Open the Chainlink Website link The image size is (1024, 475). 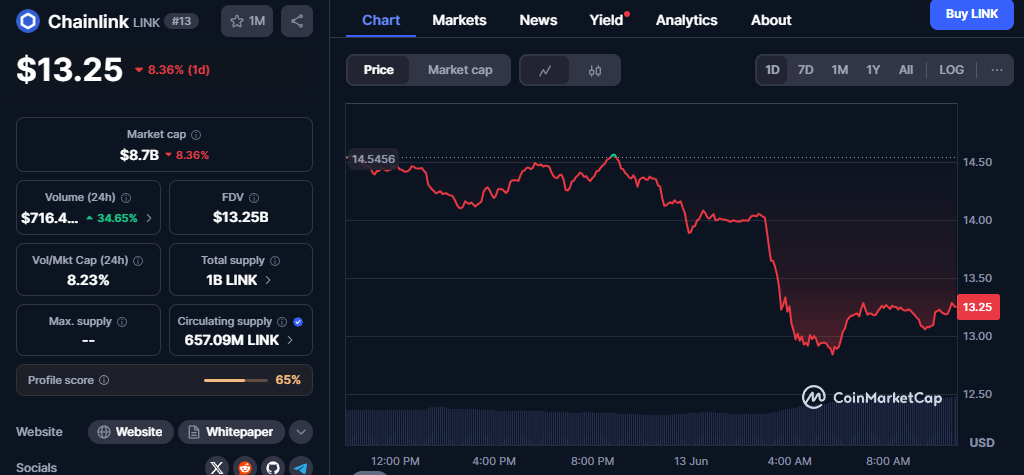point(131,432)
